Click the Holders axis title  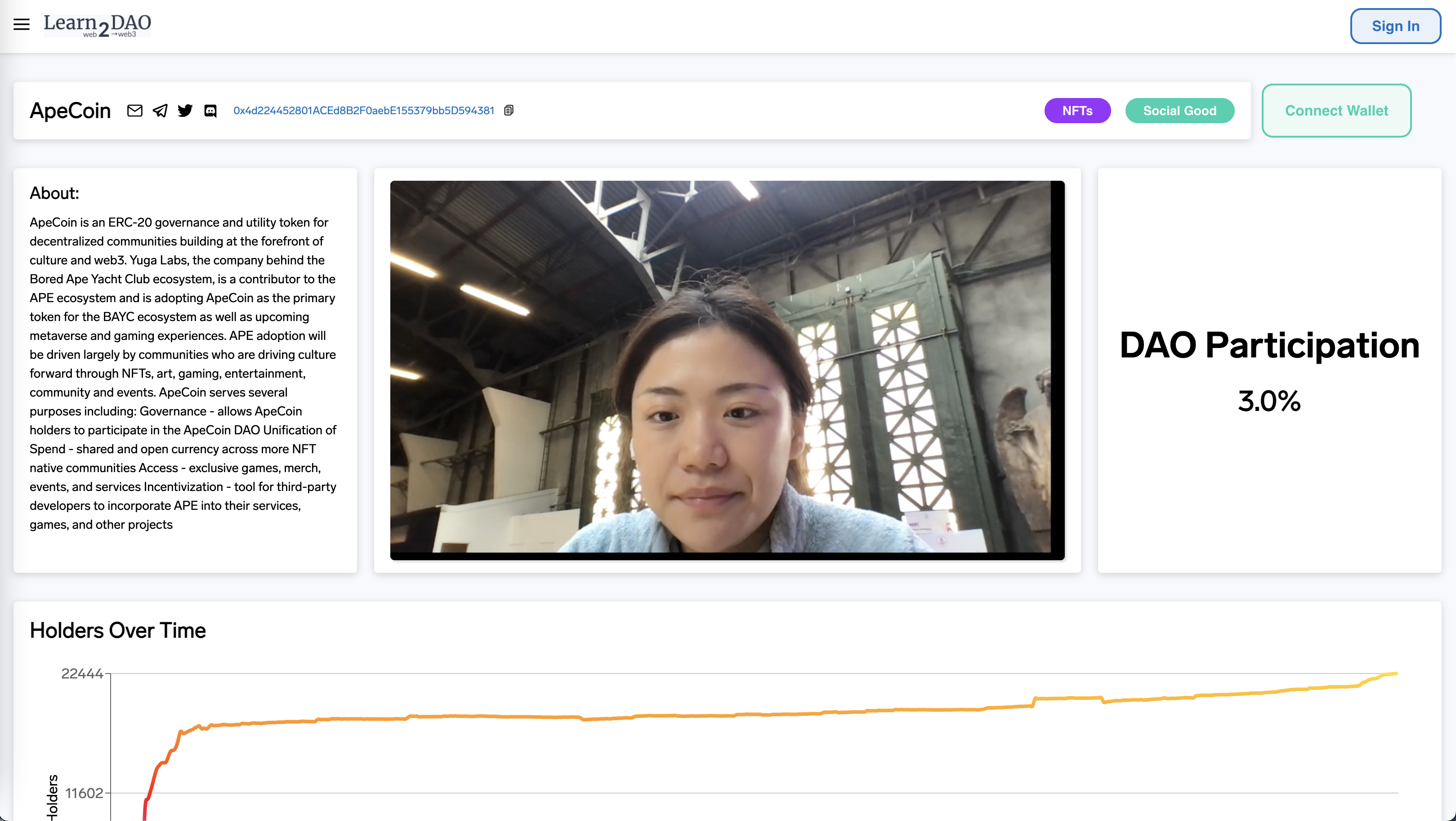[53, 798]
